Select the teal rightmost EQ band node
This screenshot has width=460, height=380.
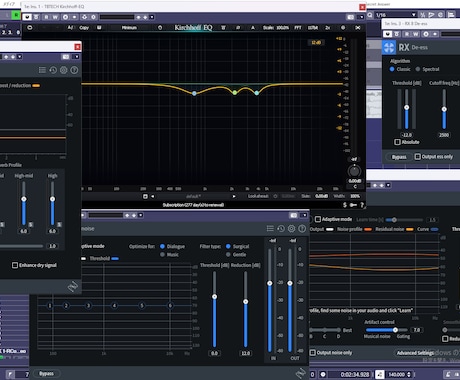[x=257, y=93]
